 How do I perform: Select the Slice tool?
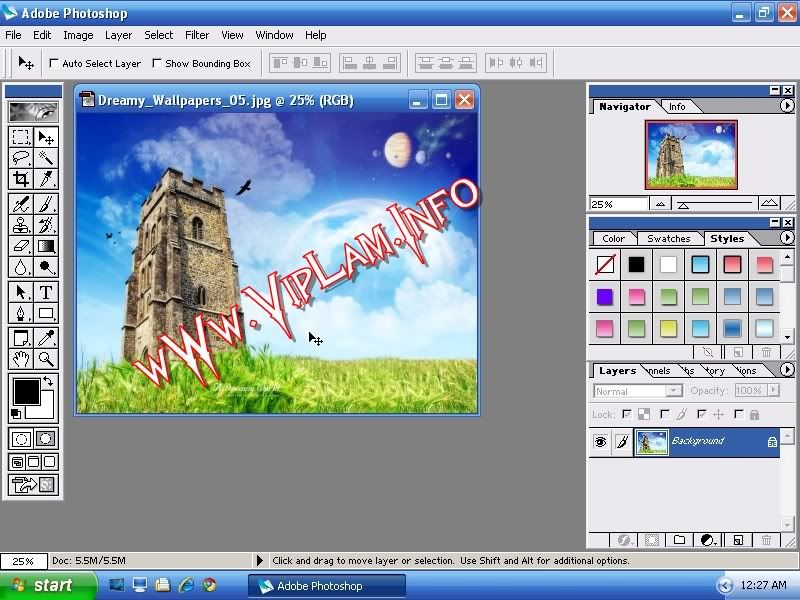[x=46, y=179]
